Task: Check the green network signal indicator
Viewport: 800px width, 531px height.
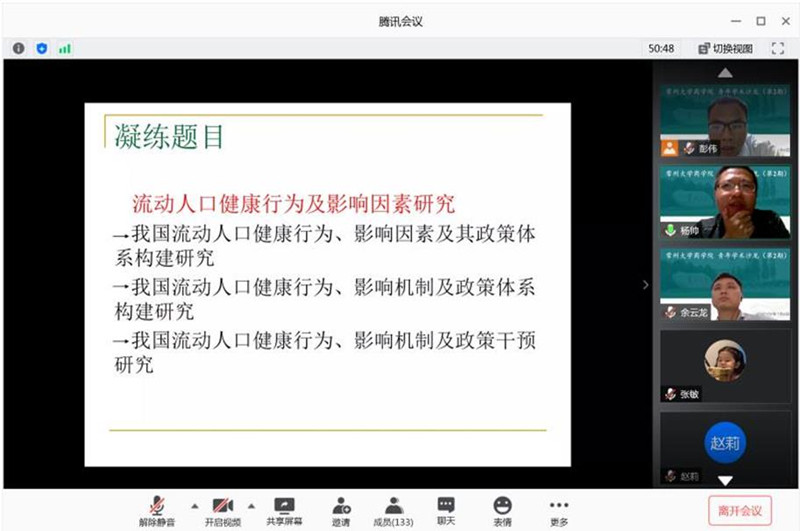Action: pos(65,48)
